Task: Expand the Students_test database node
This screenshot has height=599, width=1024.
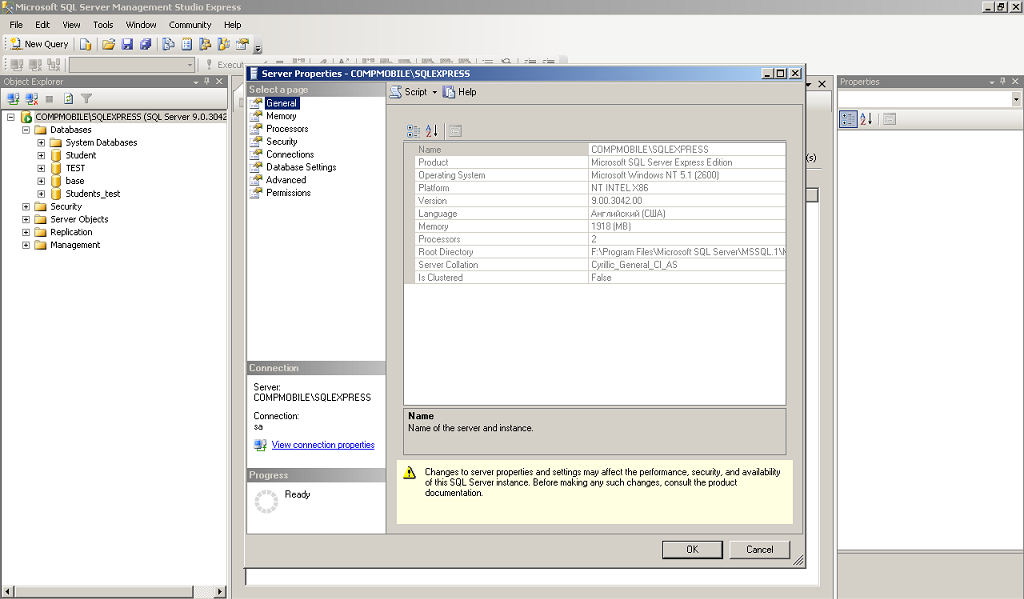Action: (x=41, y=194)
